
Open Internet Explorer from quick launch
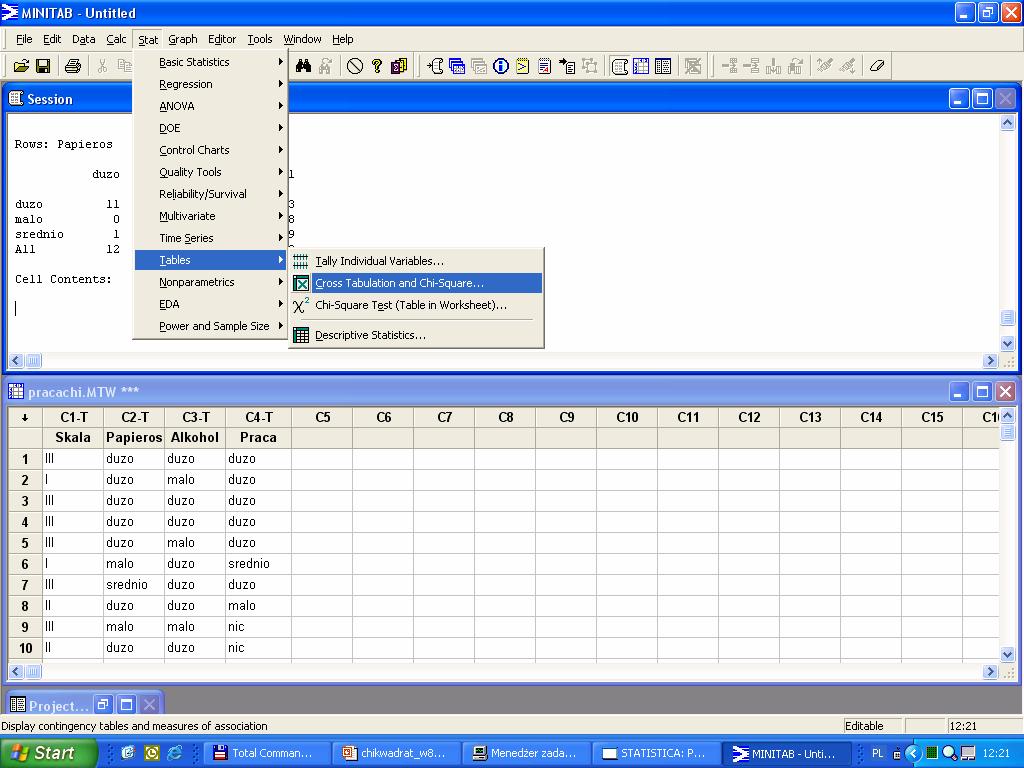point(175,753)
